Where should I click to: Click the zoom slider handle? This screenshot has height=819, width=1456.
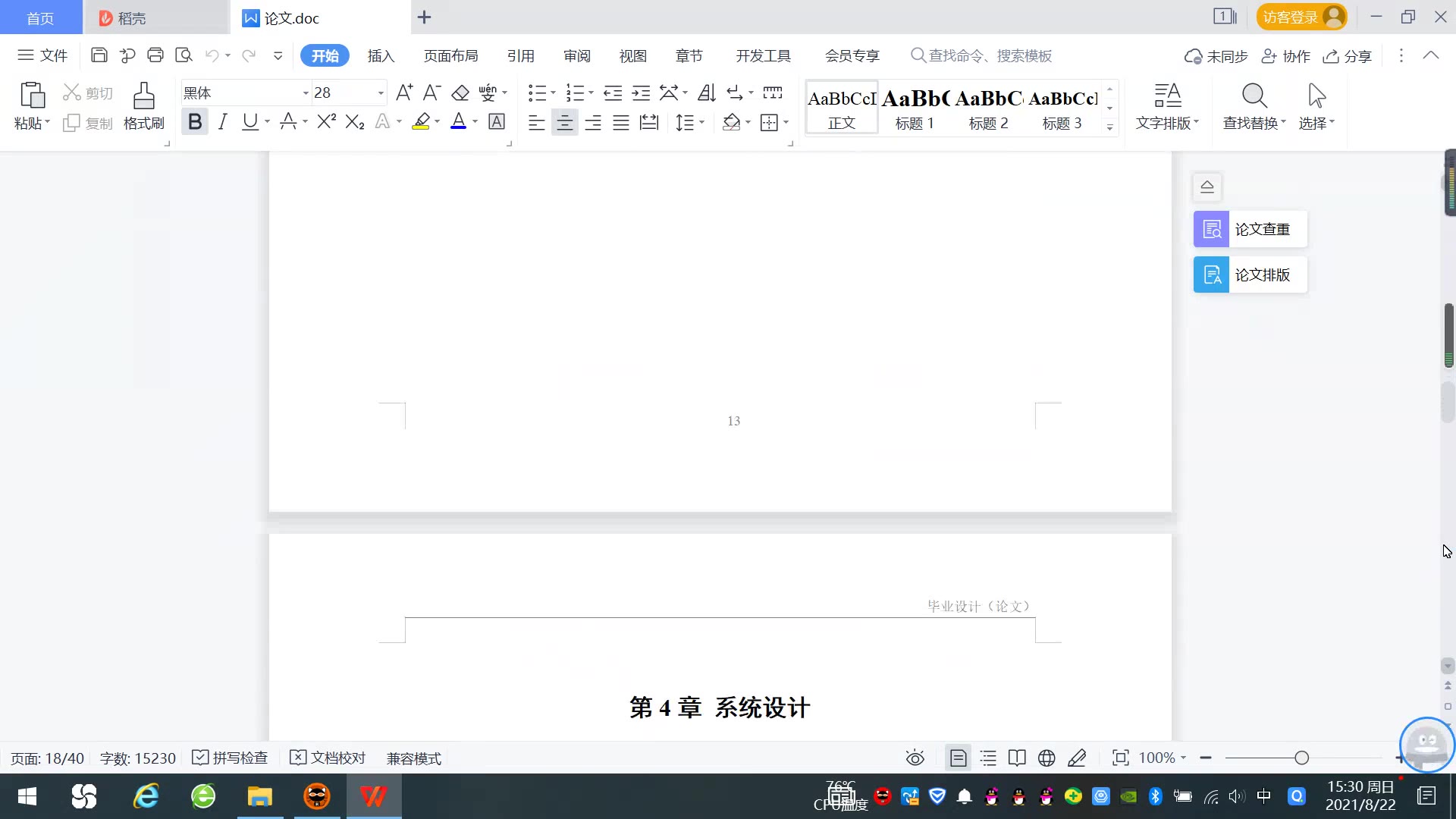coord(1301,758)
